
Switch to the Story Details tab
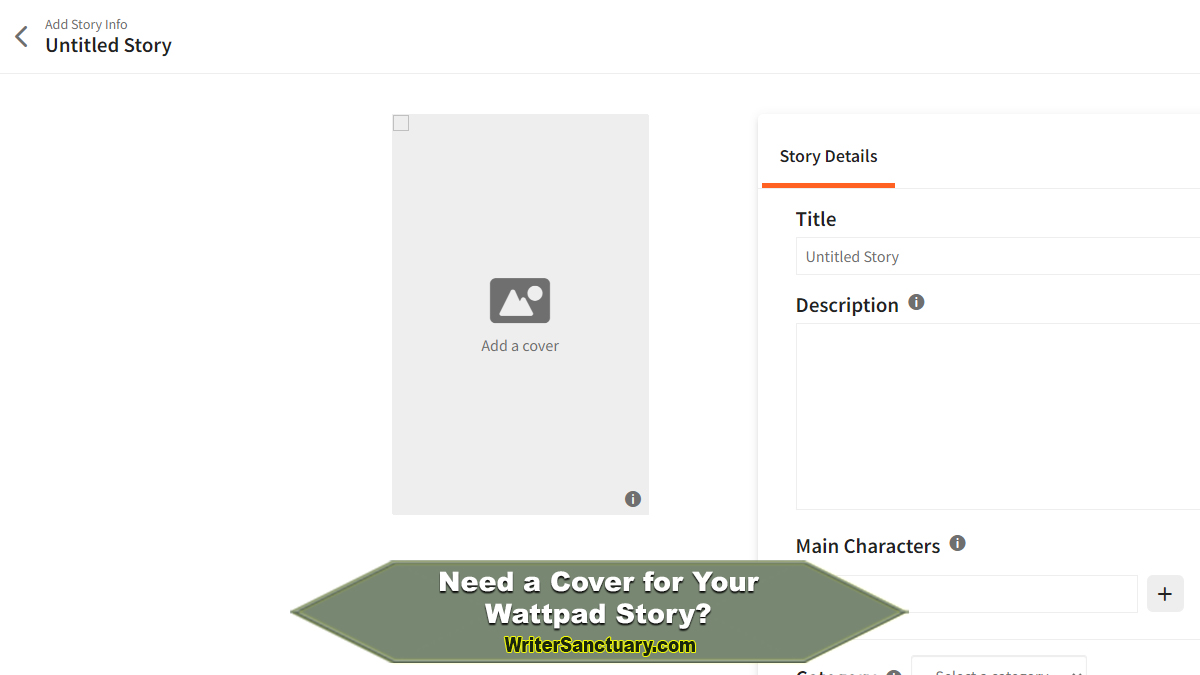pyautogui.click(x=828, y=156)
